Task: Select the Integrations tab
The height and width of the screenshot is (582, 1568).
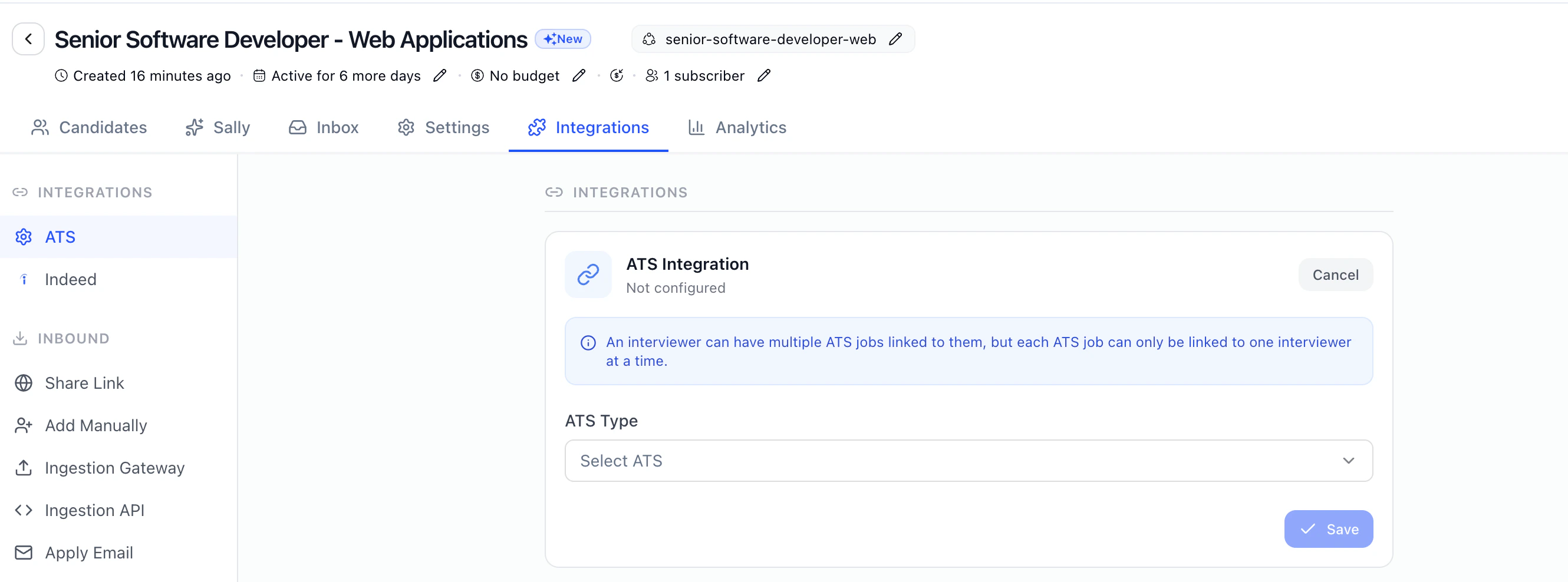Action: (x=589, y=127)
